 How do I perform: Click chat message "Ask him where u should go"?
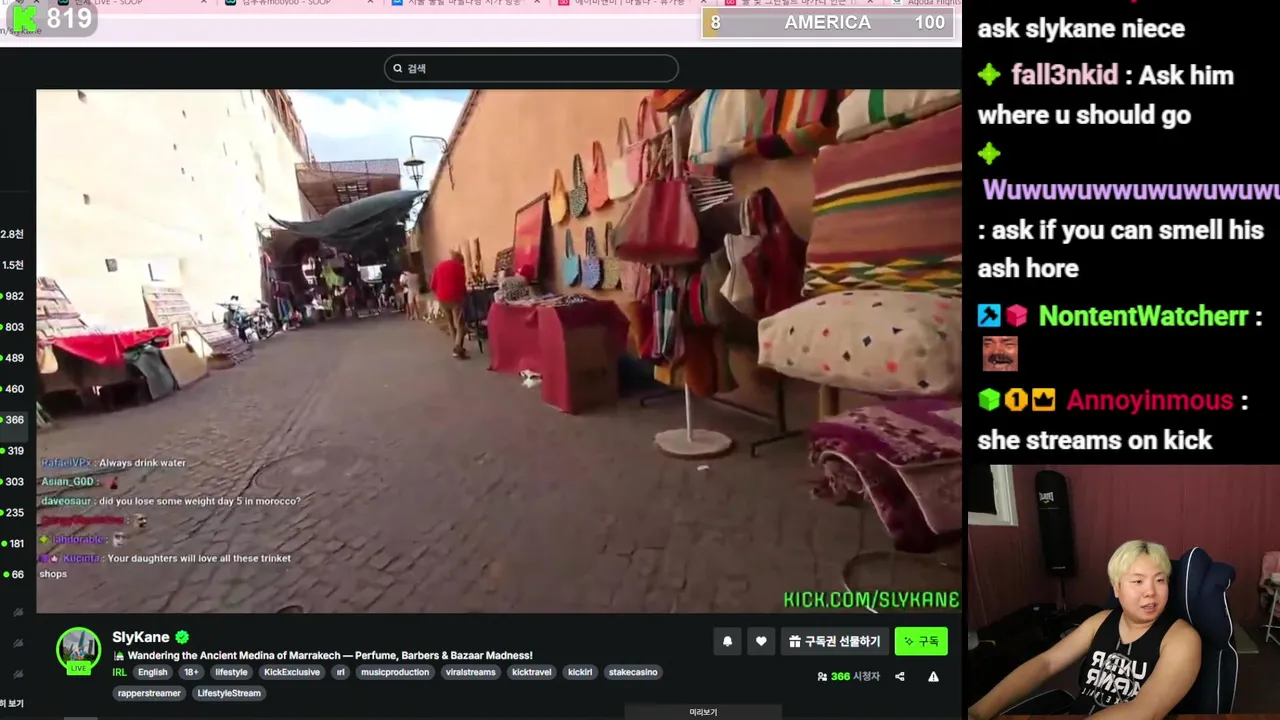pos(1104,95)
